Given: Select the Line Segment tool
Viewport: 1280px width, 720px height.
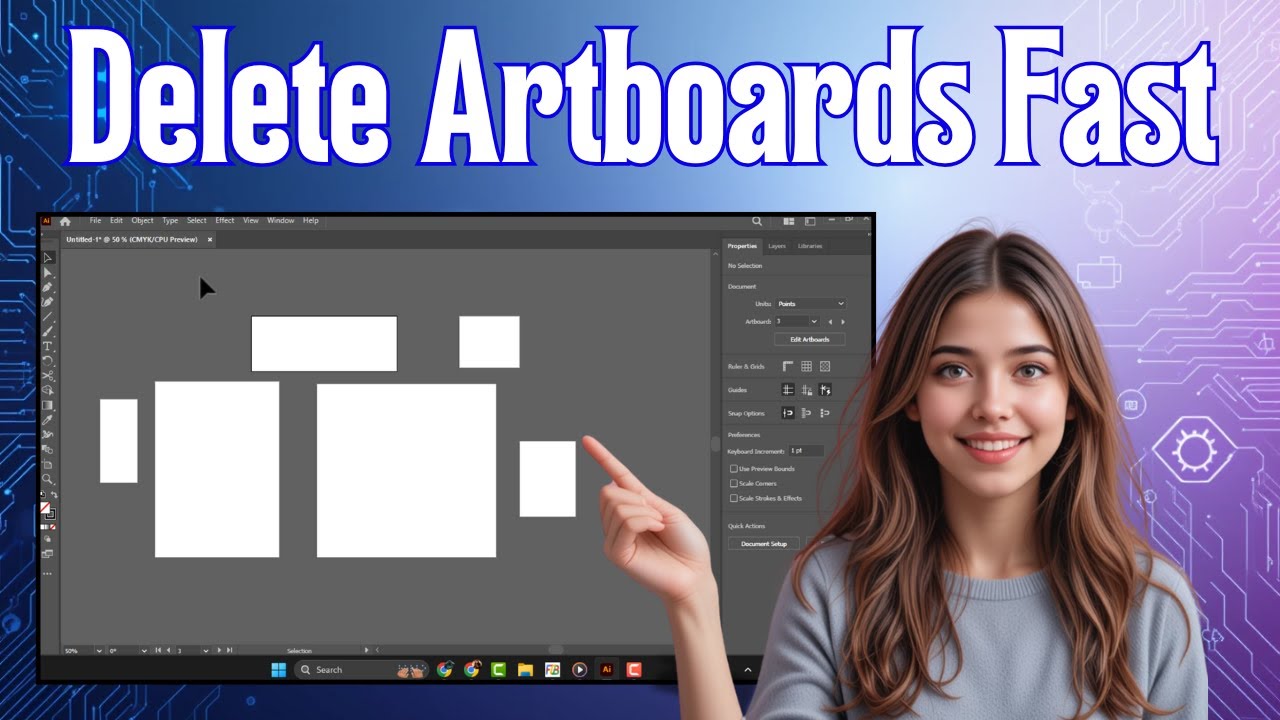Looking at the screenshot, I should (x=47, y=317).
